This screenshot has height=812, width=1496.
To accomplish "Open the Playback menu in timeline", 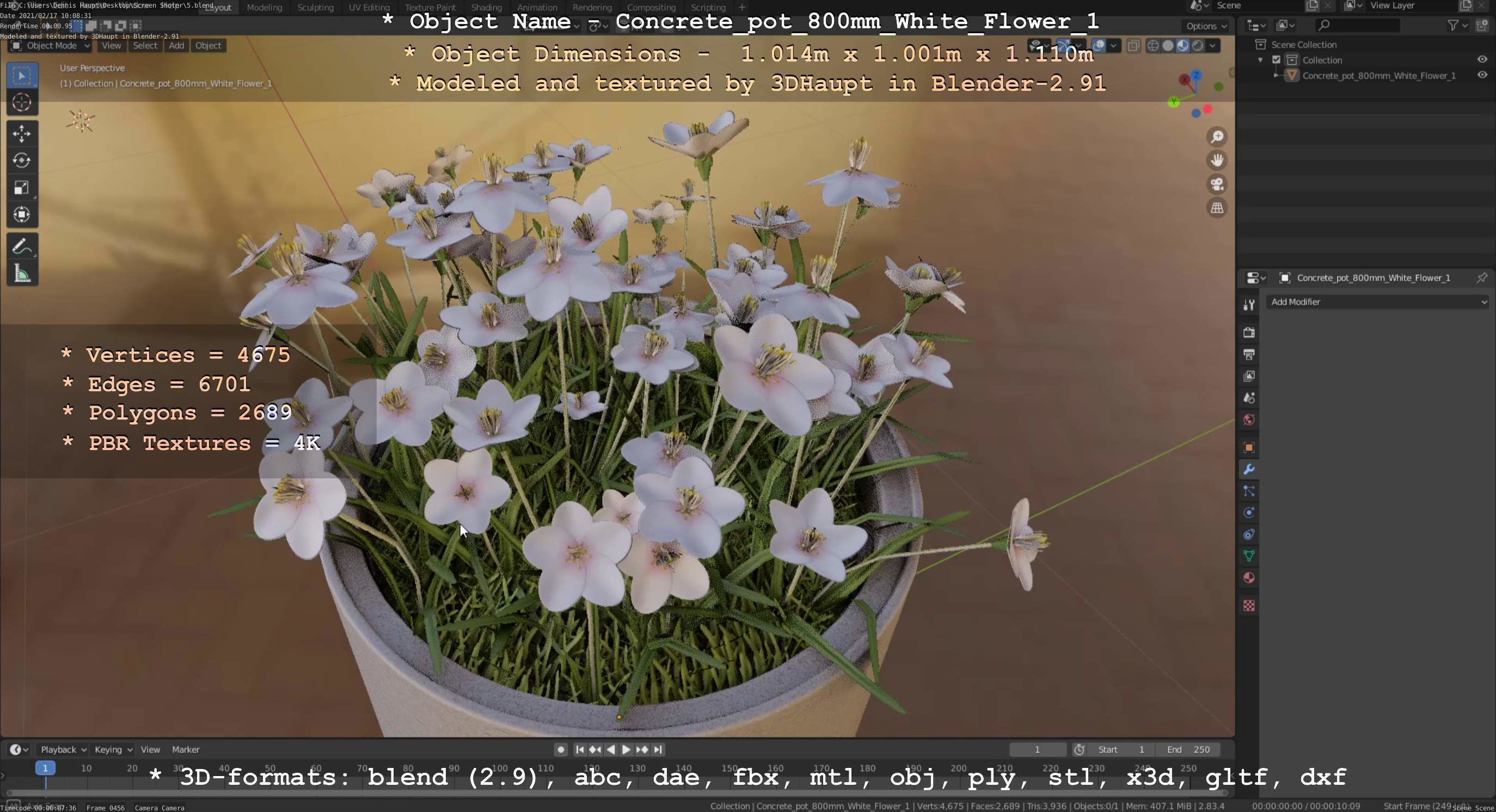I will (x=63, y=749).
